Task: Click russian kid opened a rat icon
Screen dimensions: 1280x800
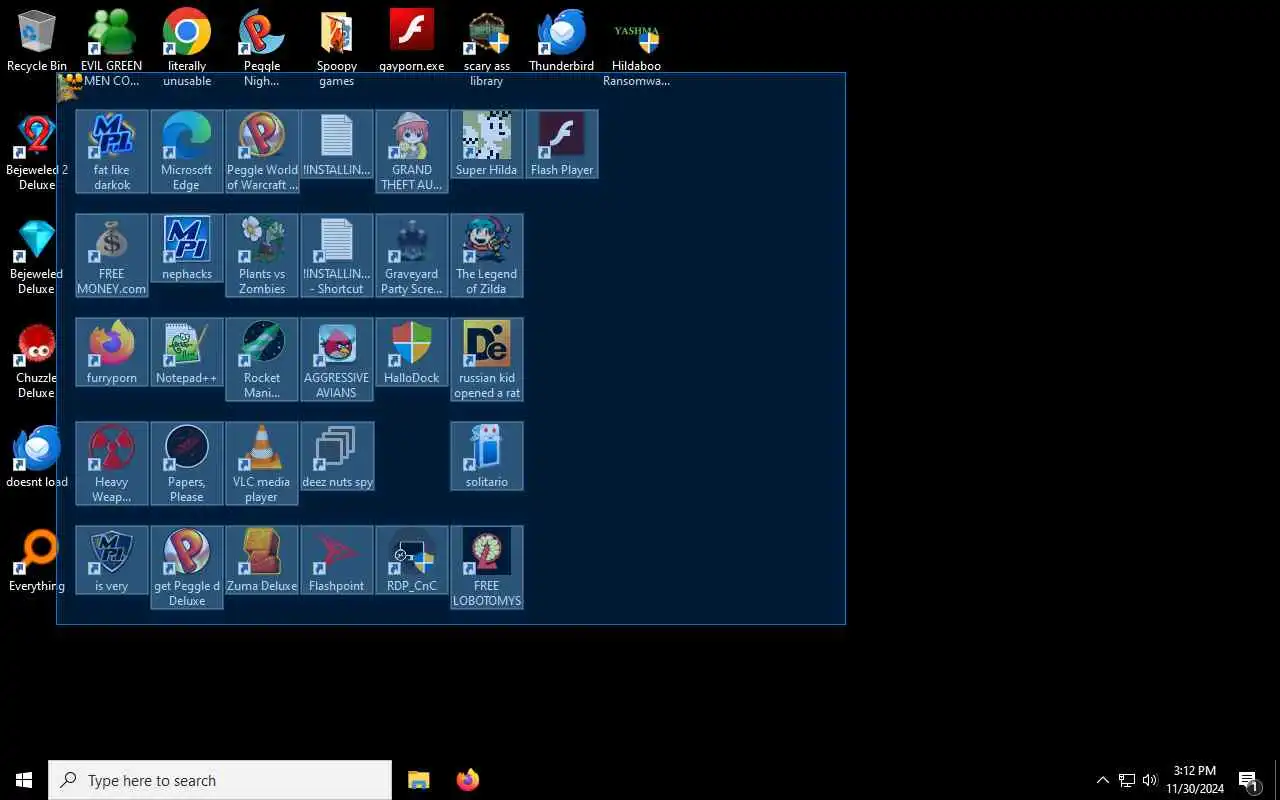Action: coord(487,359)
